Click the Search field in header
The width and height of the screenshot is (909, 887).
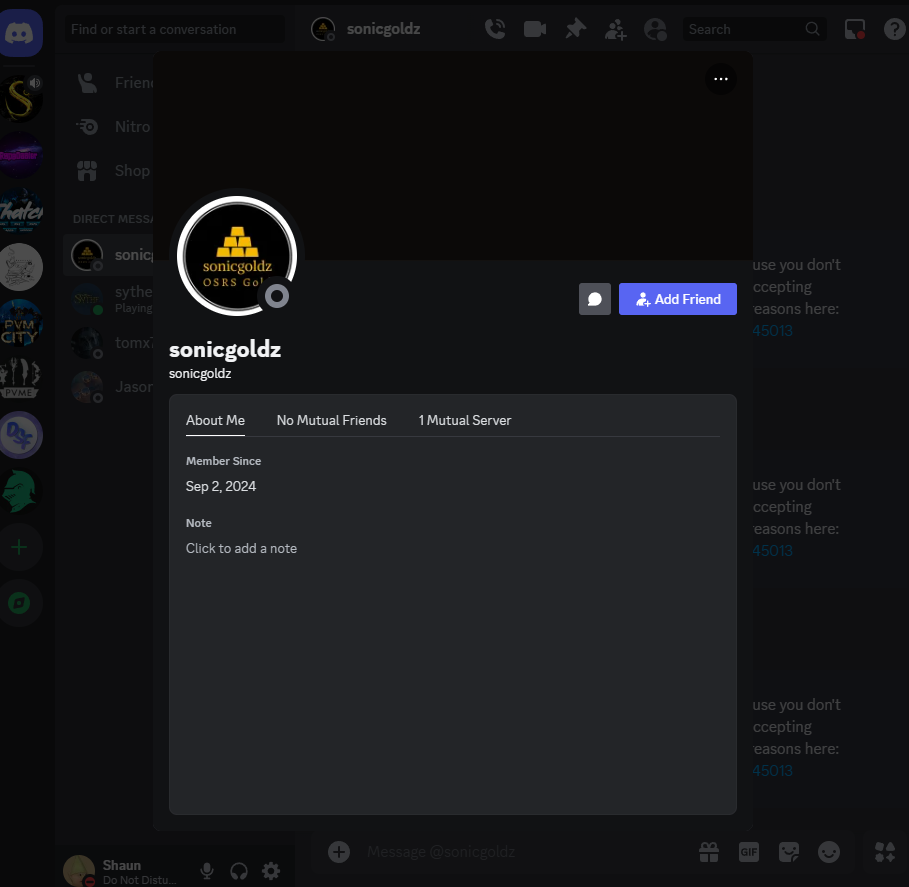(754, 29)
